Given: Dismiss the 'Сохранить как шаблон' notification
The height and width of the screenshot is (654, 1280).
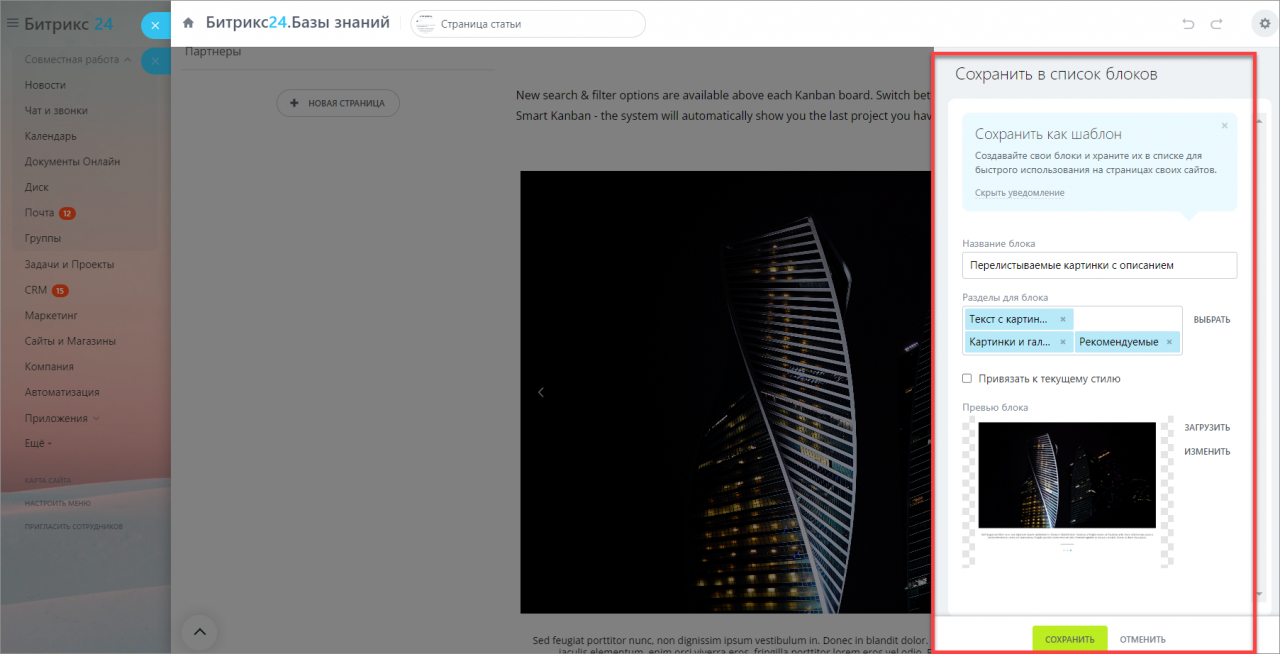Looking at the screenshot, I should 1224,126.
